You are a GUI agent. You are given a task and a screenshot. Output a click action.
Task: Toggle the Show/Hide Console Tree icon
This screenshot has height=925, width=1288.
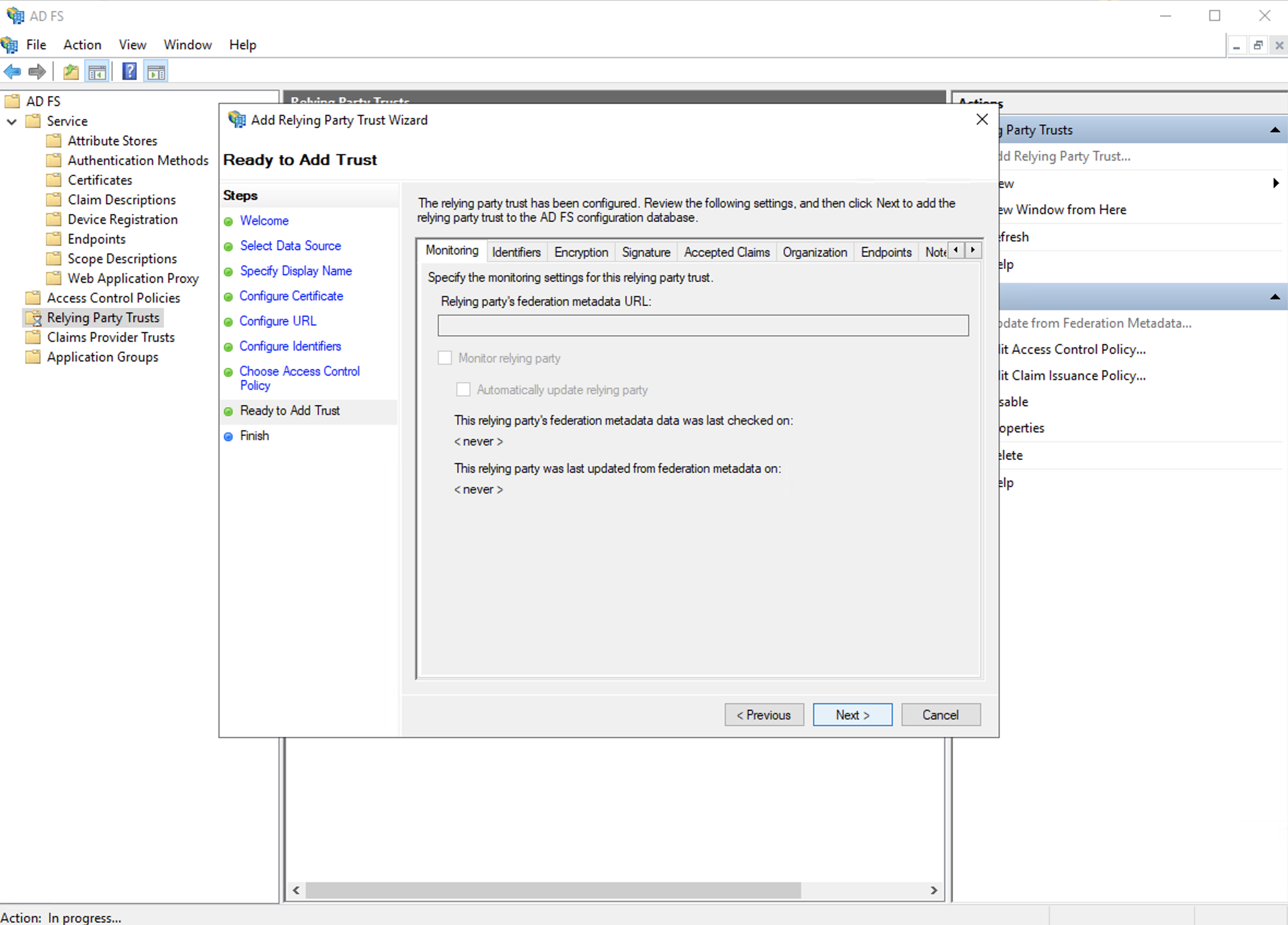(97, 72)
